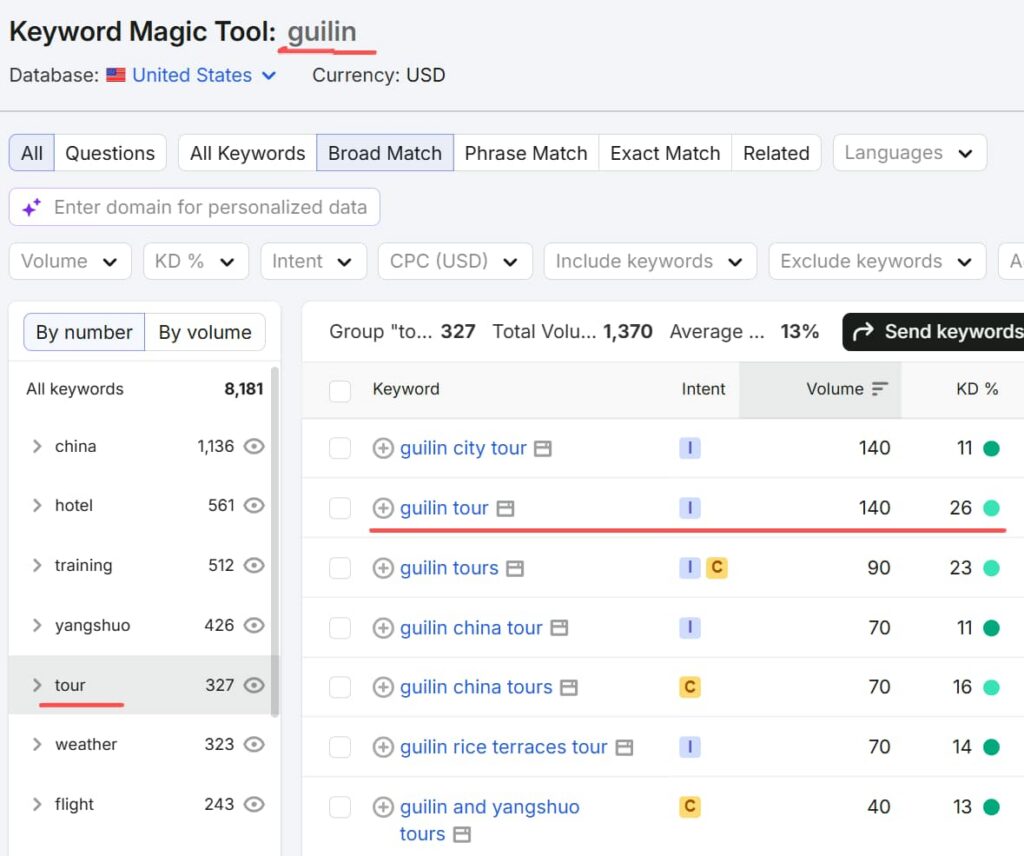
Task: Click the plus icon beside guilin china tour
Action: click(383, 628)
